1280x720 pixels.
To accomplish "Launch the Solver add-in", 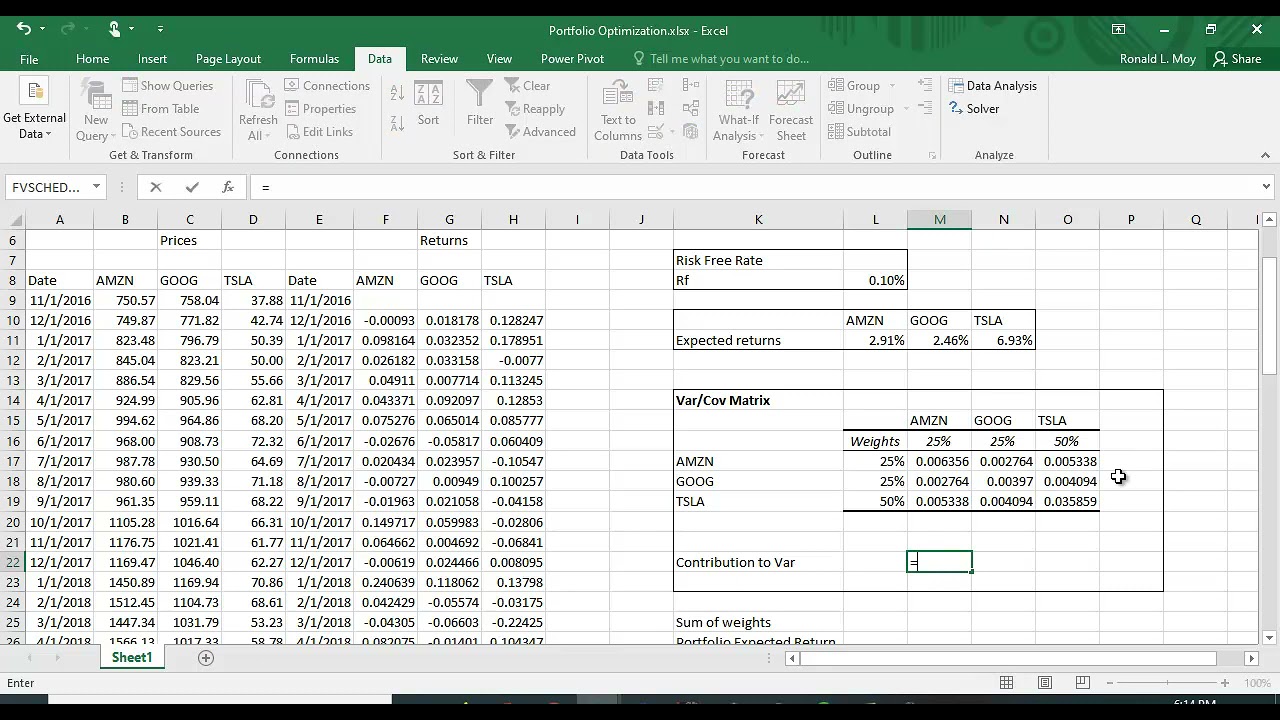I will tap(973, 109).
